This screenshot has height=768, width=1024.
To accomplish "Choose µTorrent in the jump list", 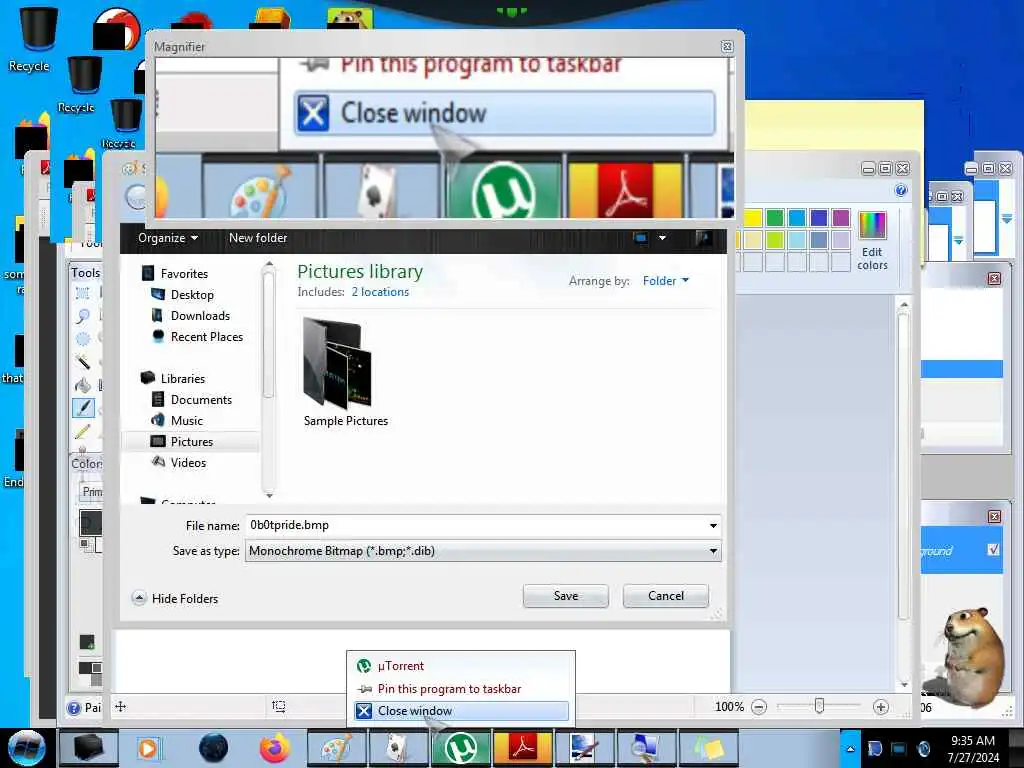I will click(x=461, y=666).
